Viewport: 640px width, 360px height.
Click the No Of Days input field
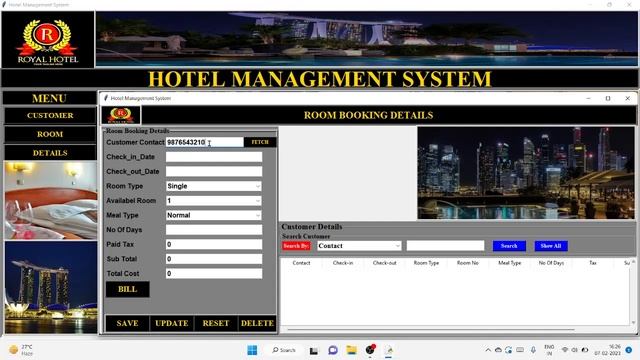[214, 230]
